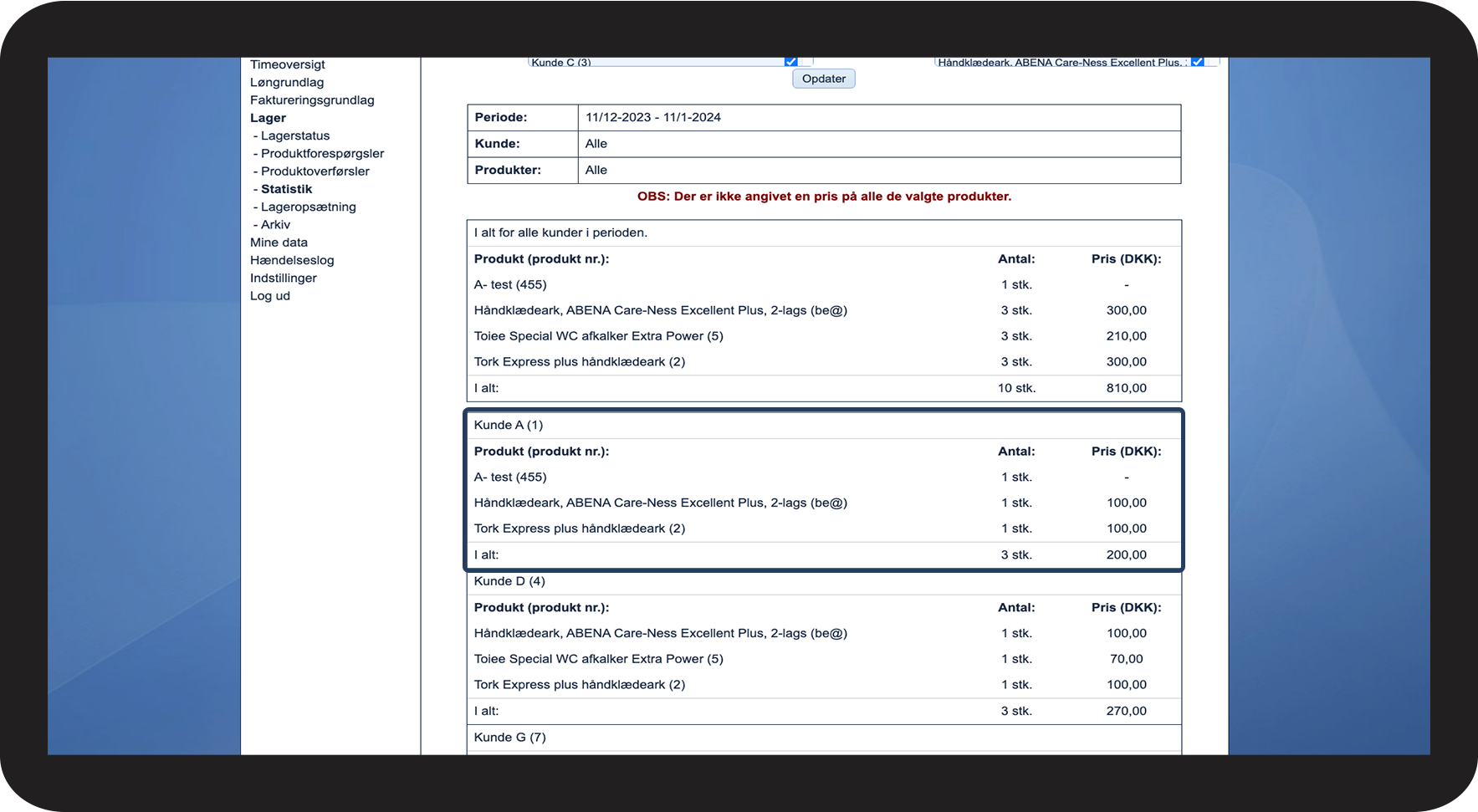Open the Arkiv submenu item
Image resolution: width=1478 pixels, height=812 pixels.
[x=275, y=225]
